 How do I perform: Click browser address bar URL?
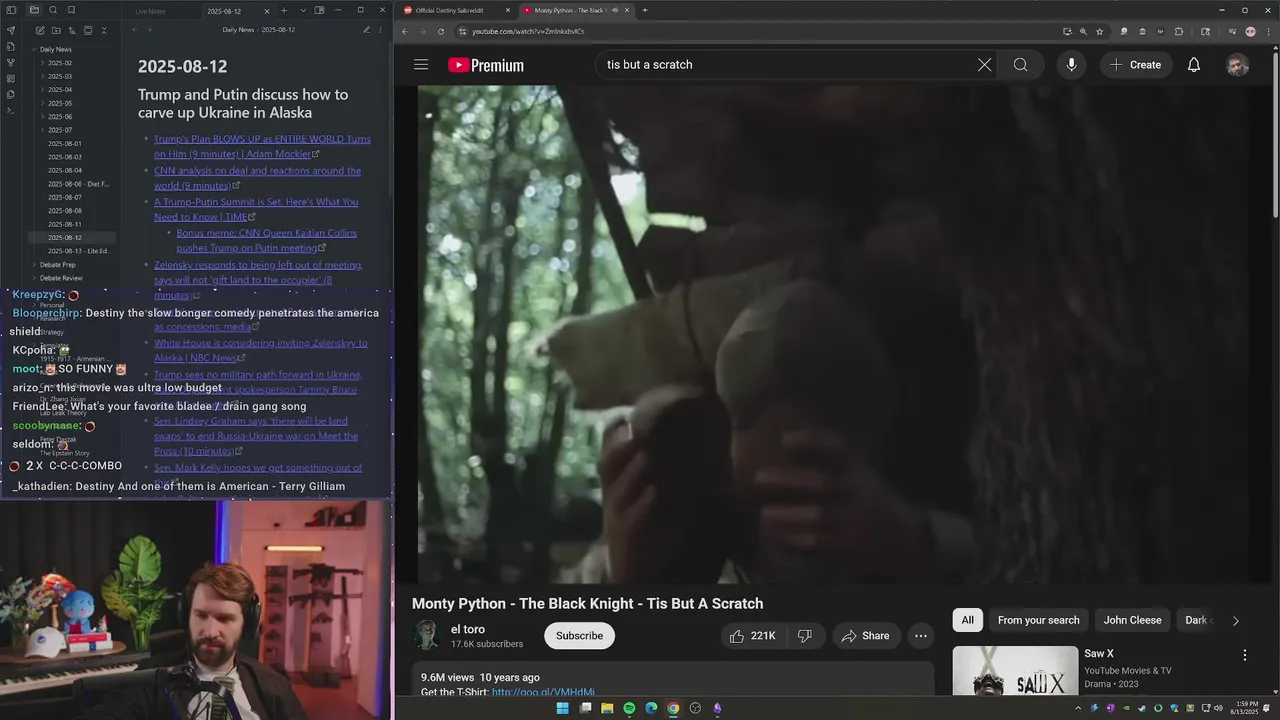pos(528,31)
